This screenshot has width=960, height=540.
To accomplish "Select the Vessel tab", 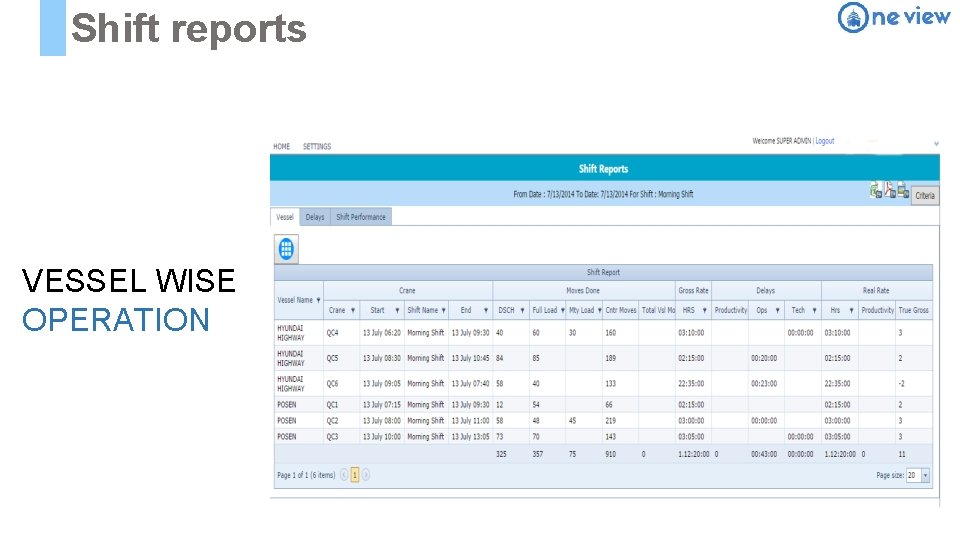I will (285, 217).
